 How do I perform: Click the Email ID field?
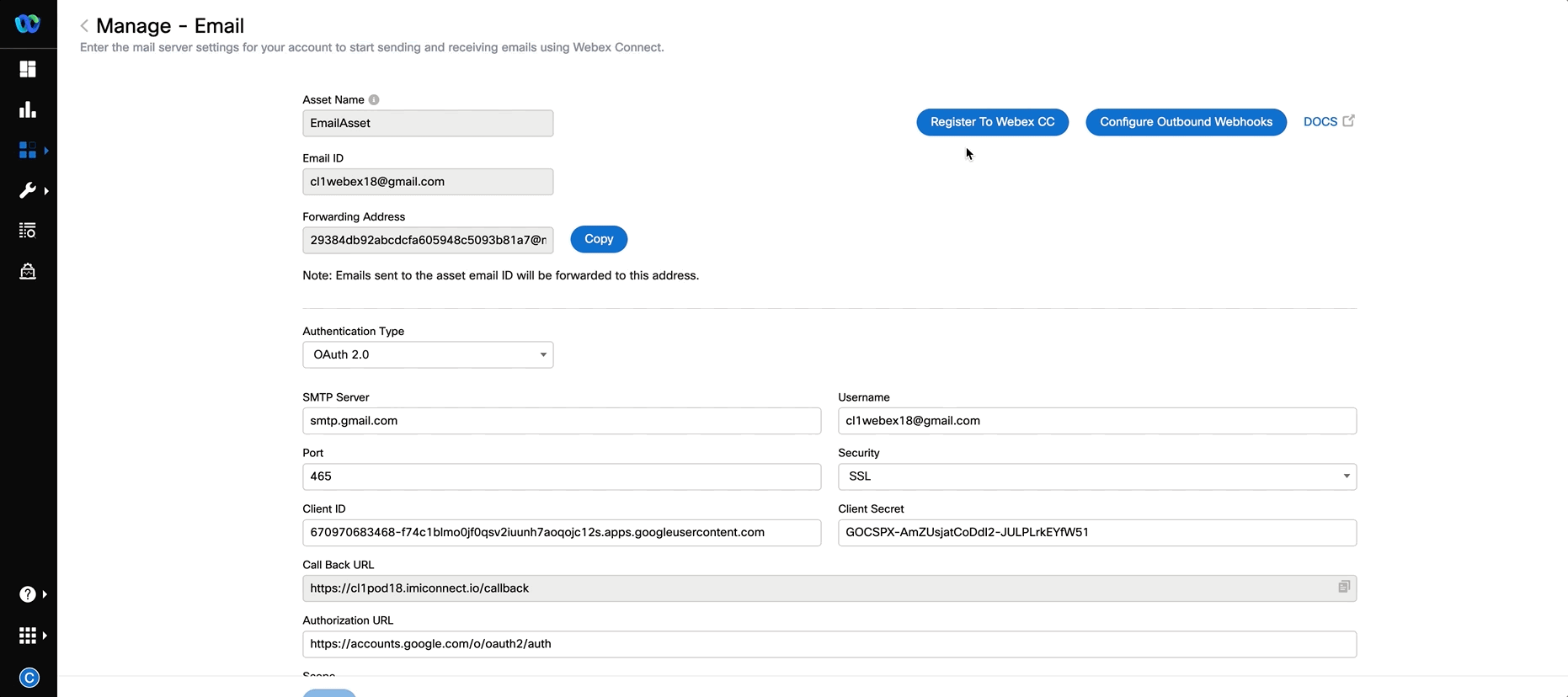coord(428,182)
